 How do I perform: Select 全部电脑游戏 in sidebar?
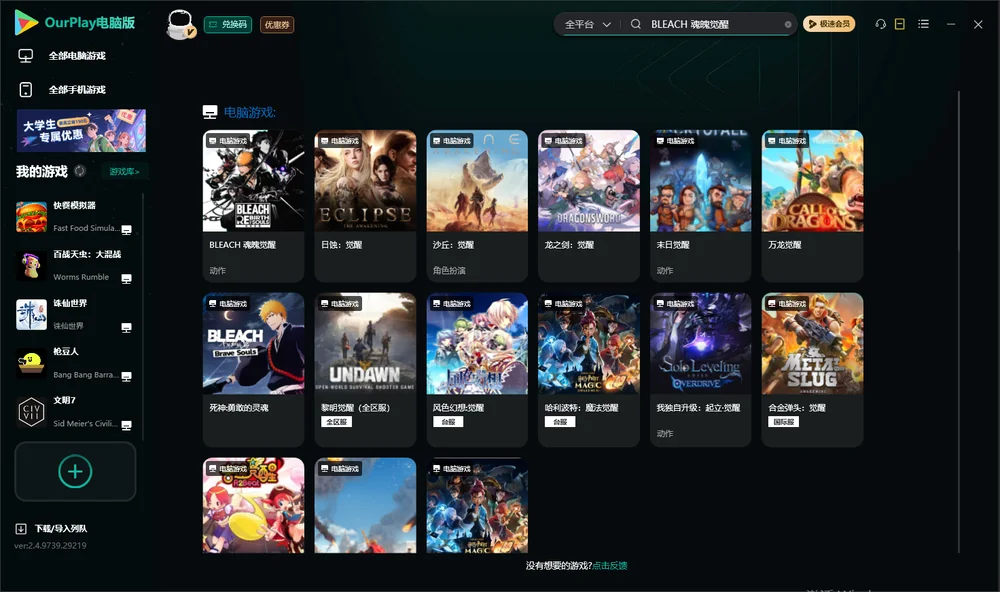point(77,56)
